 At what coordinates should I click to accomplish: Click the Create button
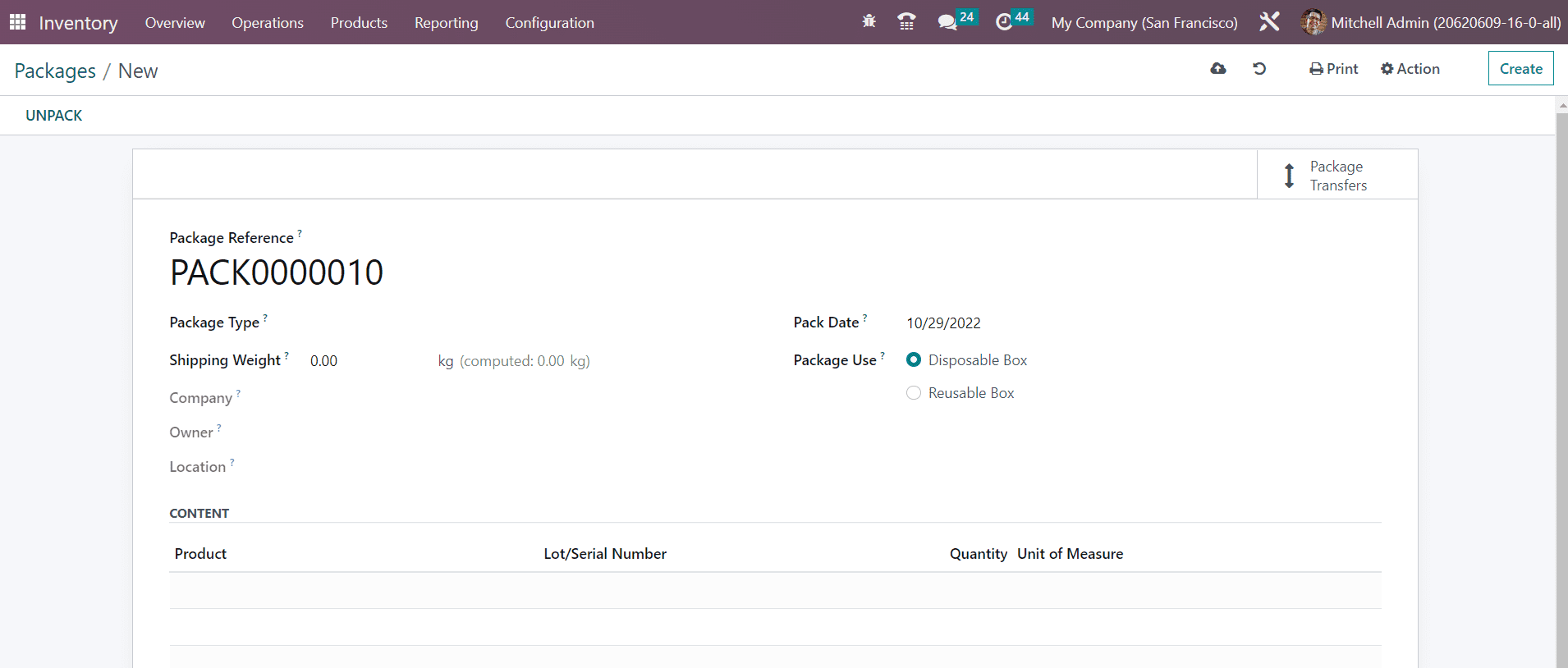coord(1520,68)
